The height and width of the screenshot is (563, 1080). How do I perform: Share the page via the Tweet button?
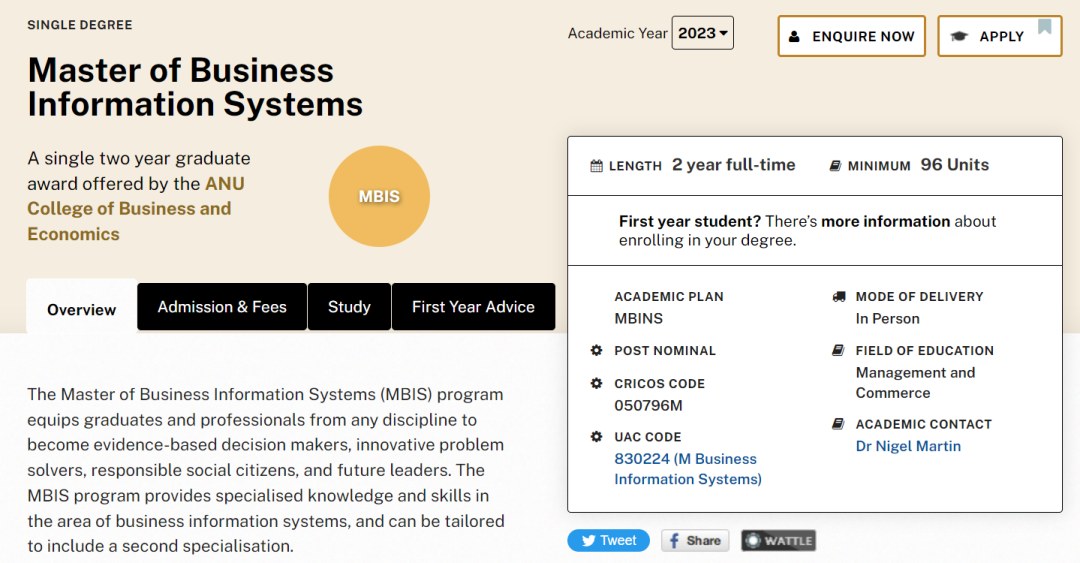click(x=608, y=540)
